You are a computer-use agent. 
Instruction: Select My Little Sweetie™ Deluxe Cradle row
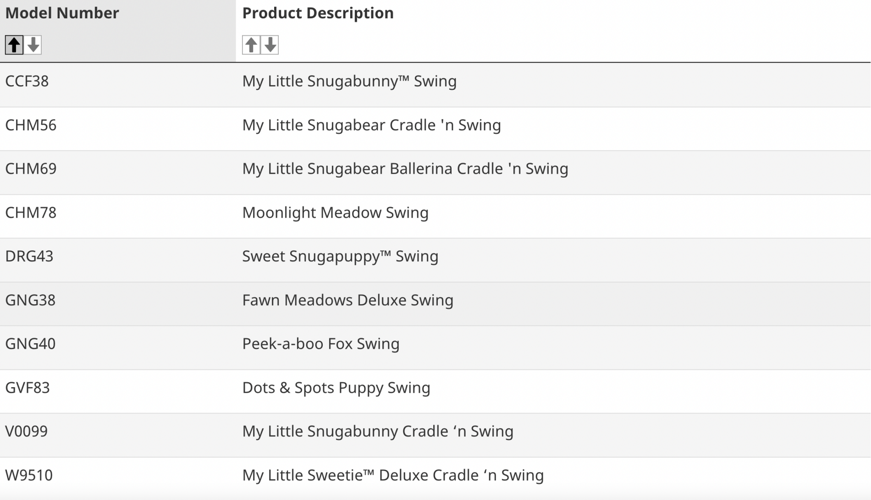coord(392,475)
